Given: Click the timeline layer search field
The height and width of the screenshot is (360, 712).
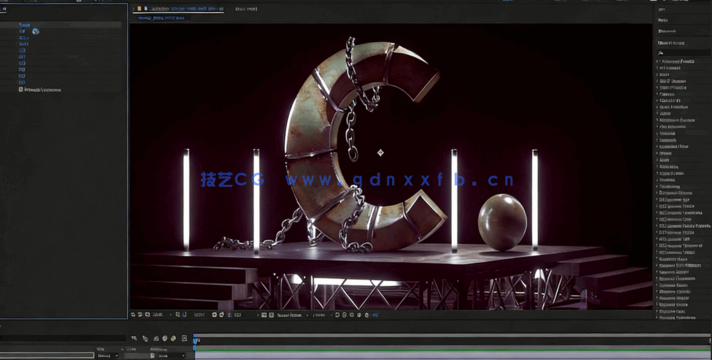Looking at the screenshot, I should [x=63, y=338].
